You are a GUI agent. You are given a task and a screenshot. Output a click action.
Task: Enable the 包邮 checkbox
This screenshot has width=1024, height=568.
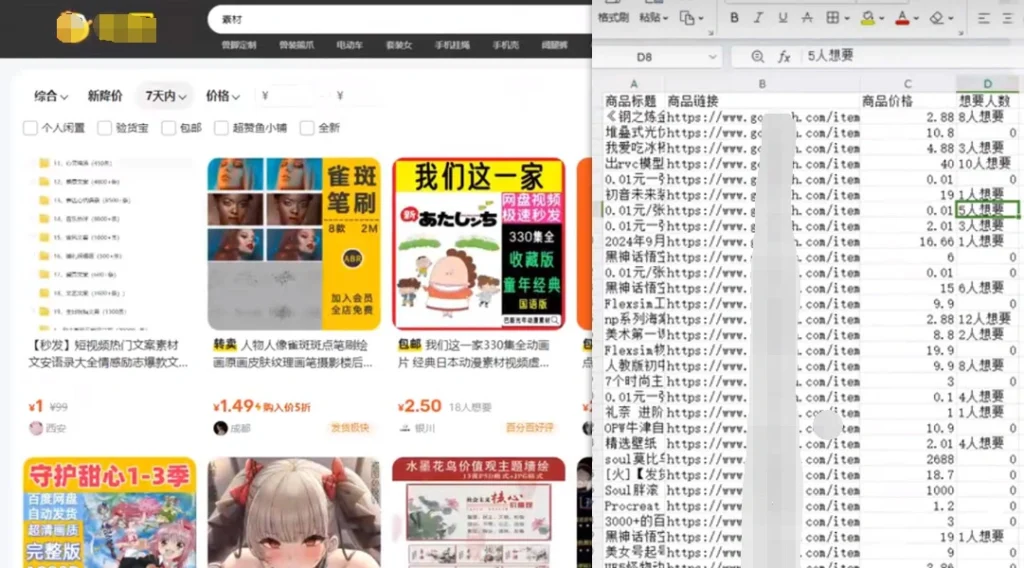pyautogui.click(x=168, y=128)
